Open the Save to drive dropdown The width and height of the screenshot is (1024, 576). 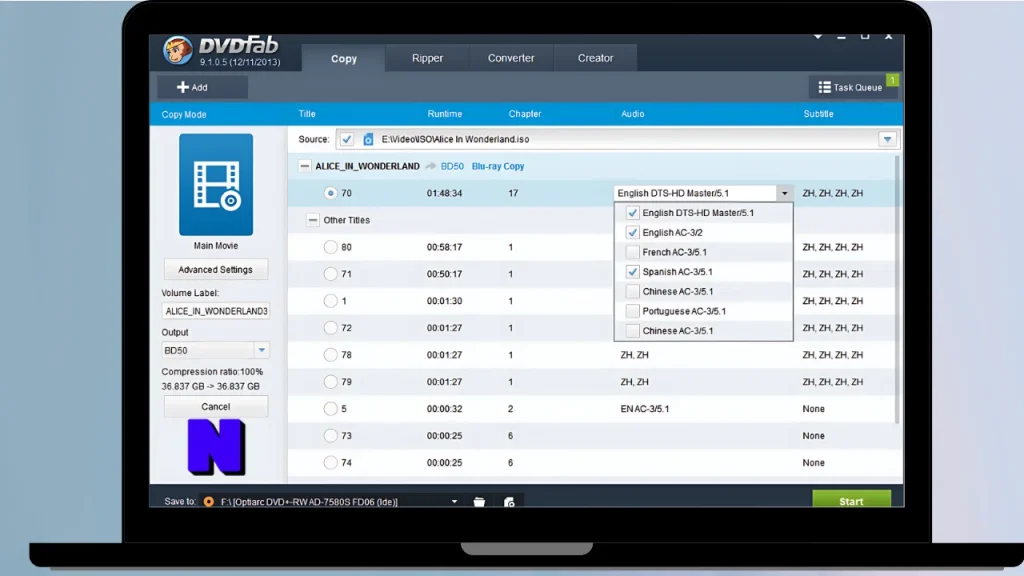(455, 502)
